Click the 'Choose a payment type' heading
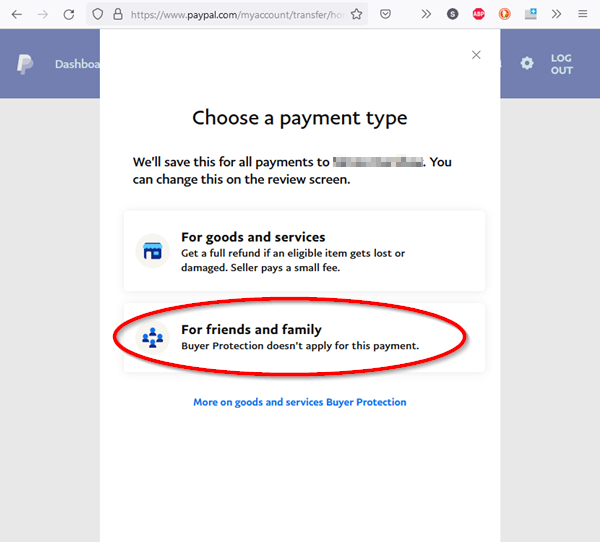Viewport: 600px width, 542px height. coord(300,118)
